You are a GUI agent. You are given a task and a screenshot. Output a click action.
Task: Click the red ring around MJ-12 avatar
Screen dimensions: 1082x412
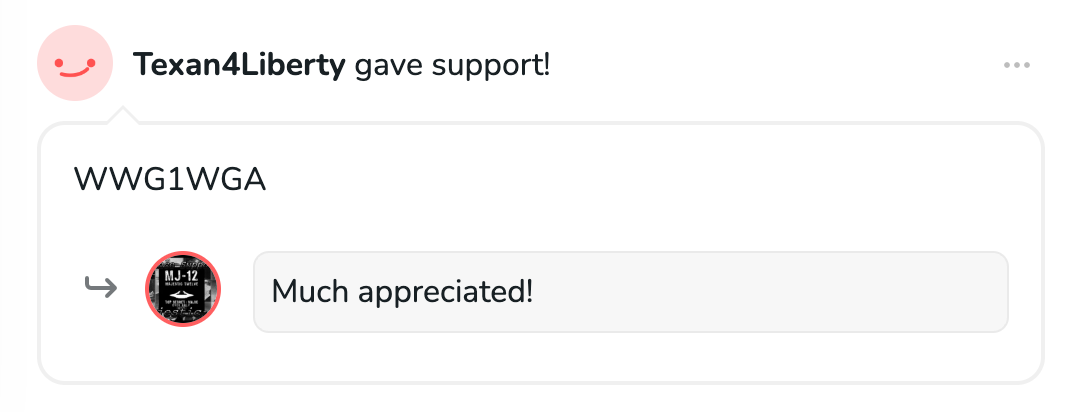(149, 290)
